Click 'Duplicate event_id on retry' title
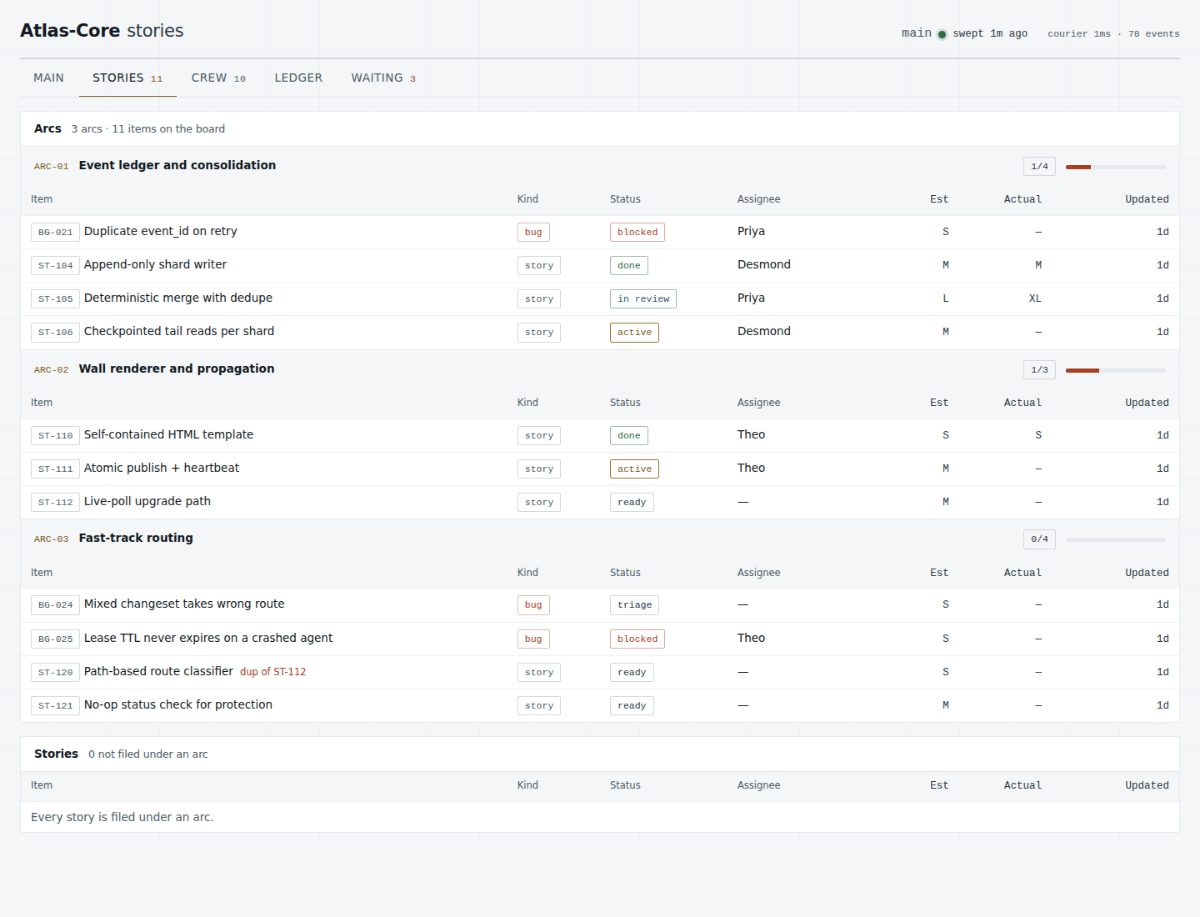The height and width of the screenshot is (917, 1200). tap(160, 231)
